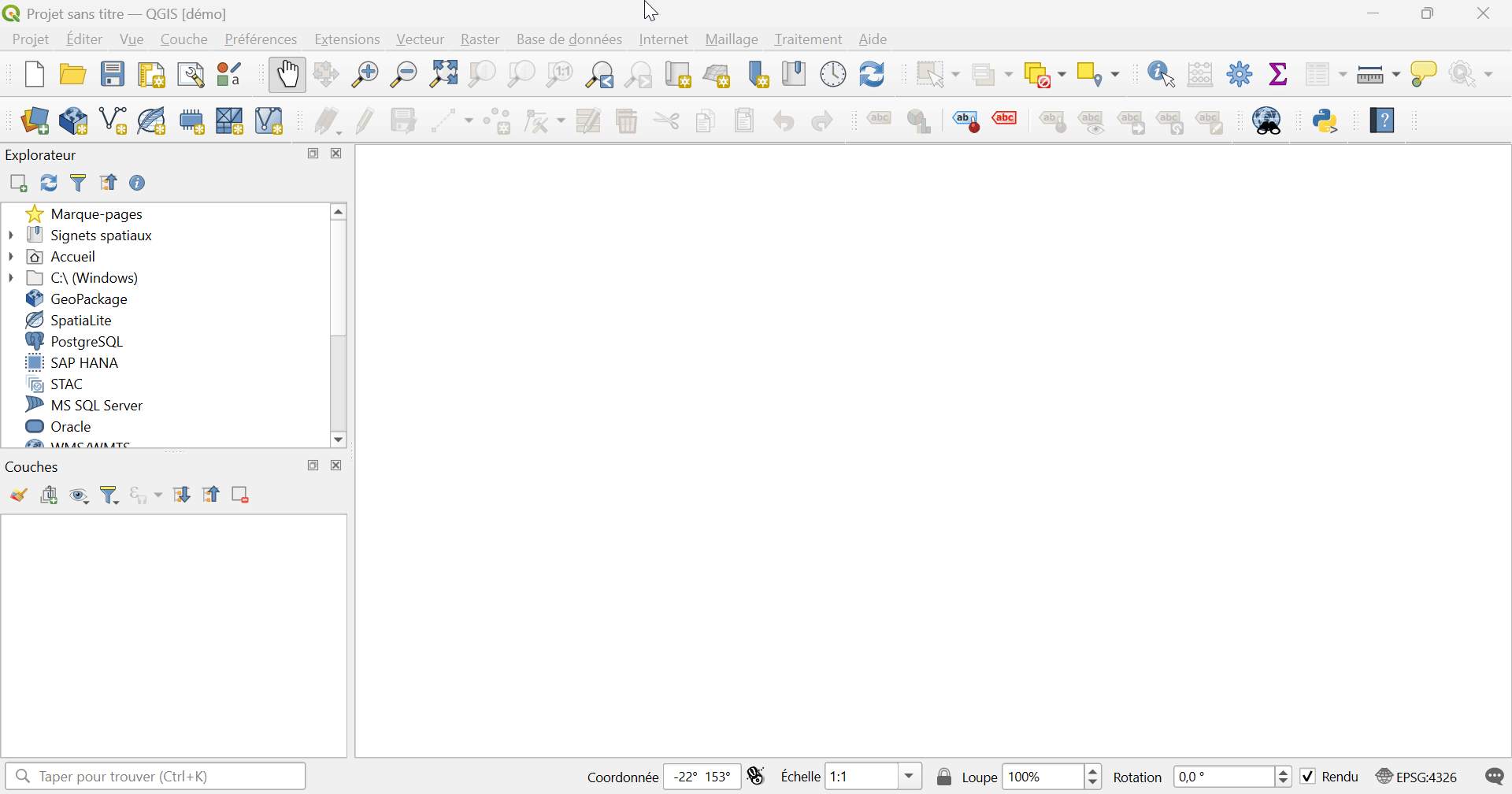Increase the Loupe magnifier value
The height and width of the screenshot is (794, 1512).
(x=1094, y=771)
